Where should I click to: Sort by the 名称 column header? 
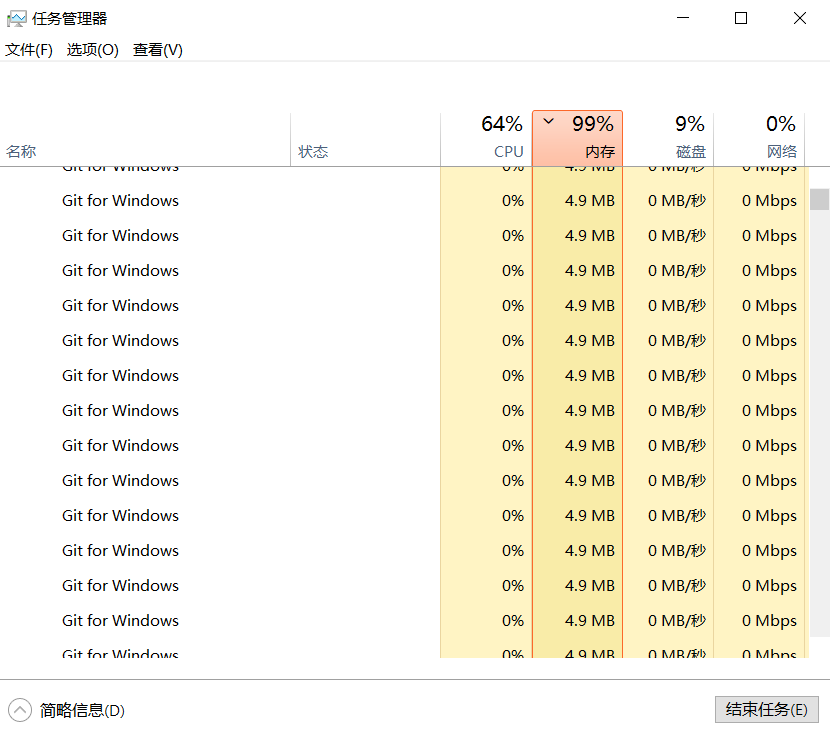click(x=145, y=139)
